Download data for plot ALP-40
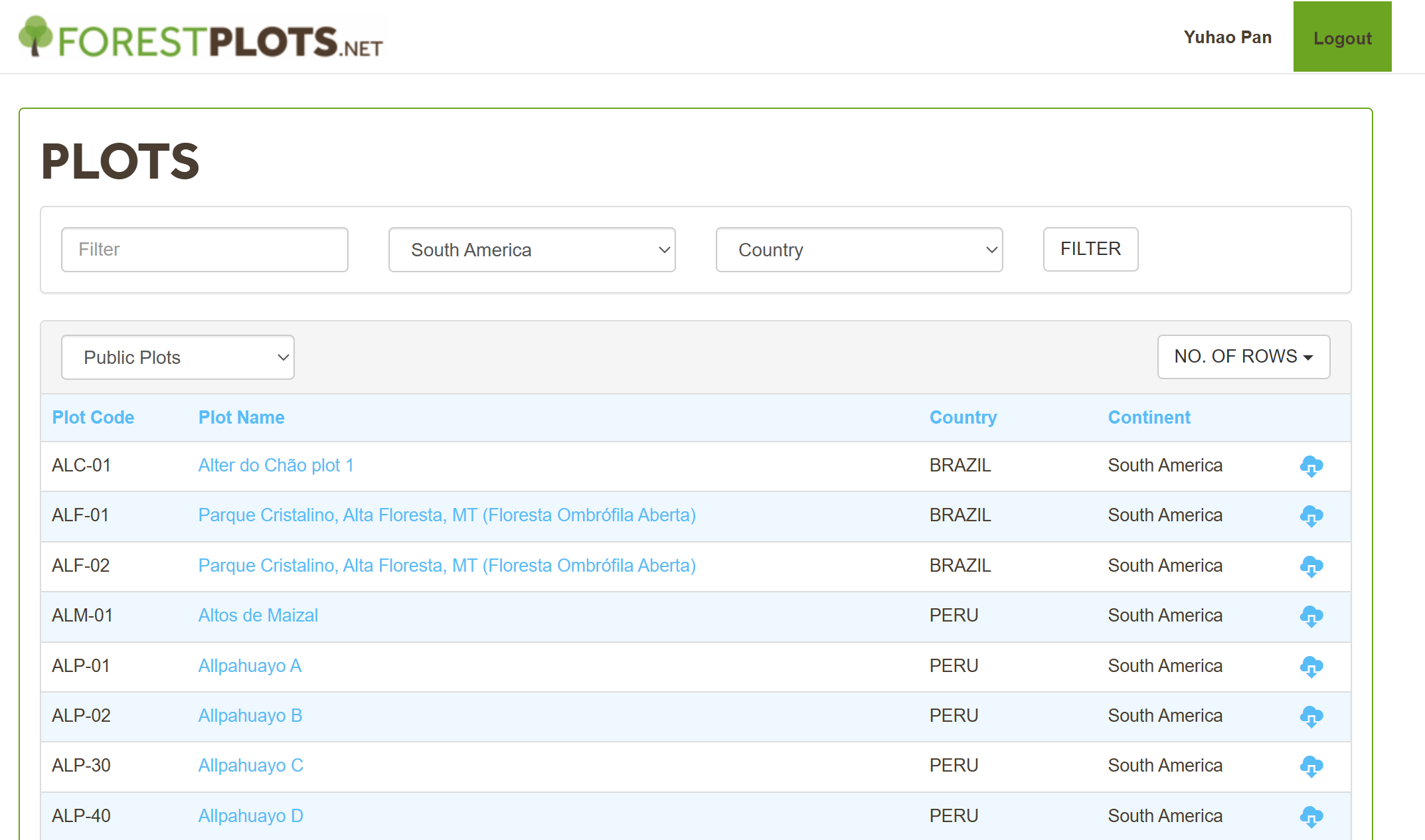 1311,817
